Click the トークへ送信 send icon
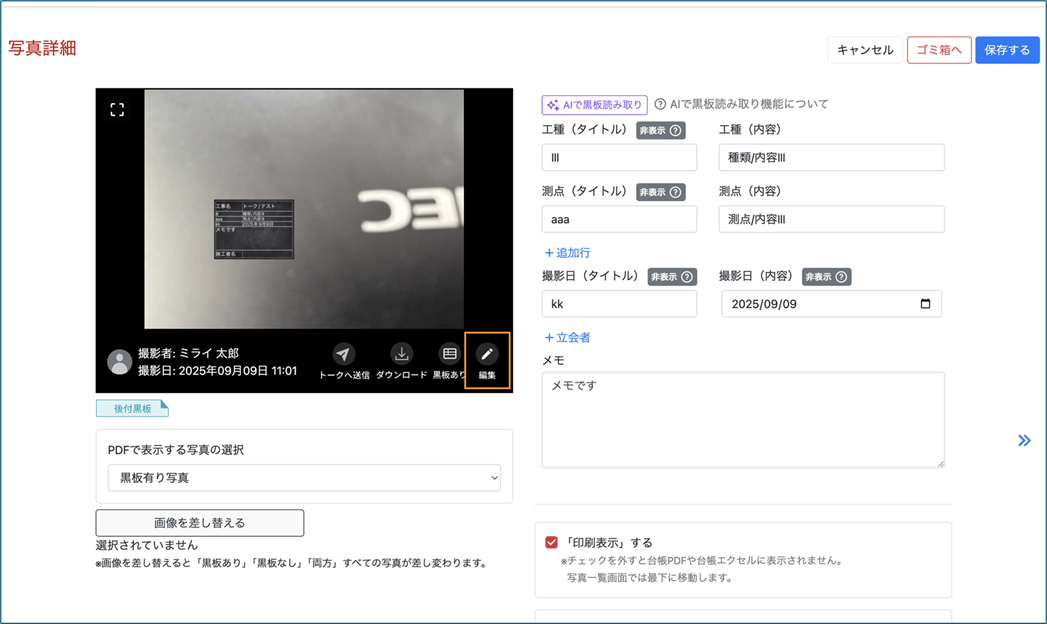The image size is (1047, 624). click(344, 355)
